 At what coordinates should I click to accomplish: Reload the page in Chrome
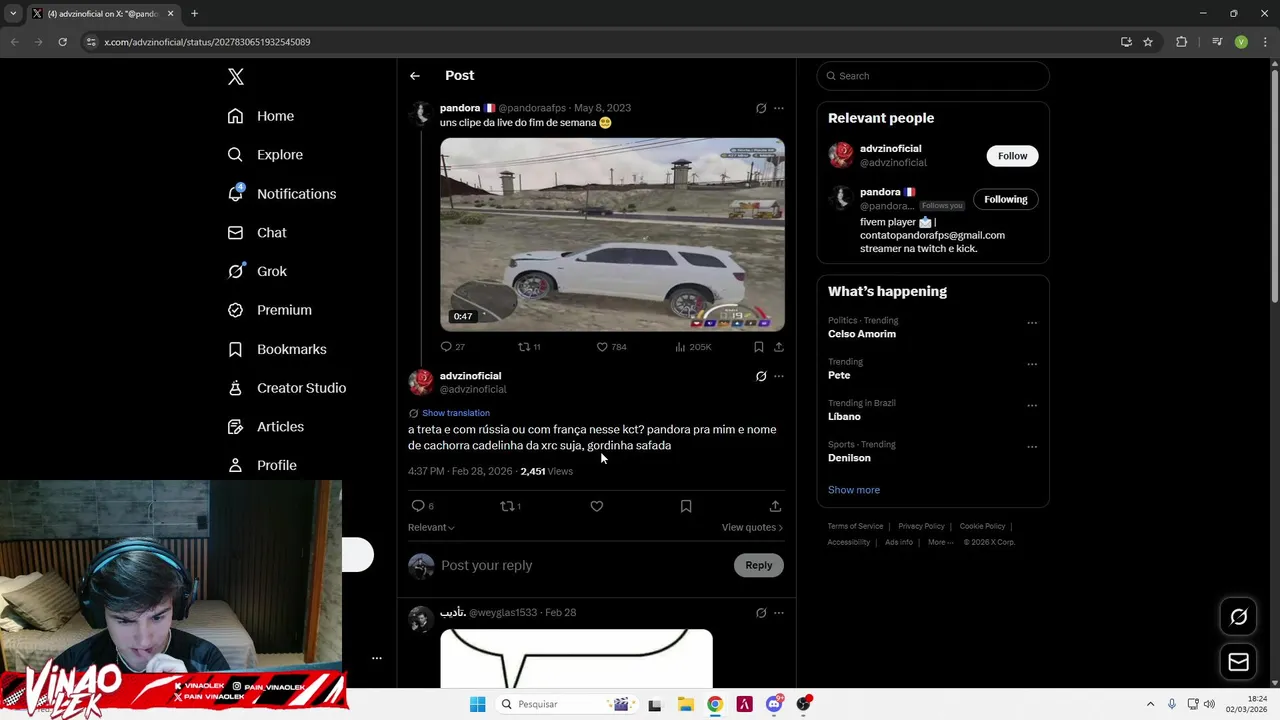[62, 42]
